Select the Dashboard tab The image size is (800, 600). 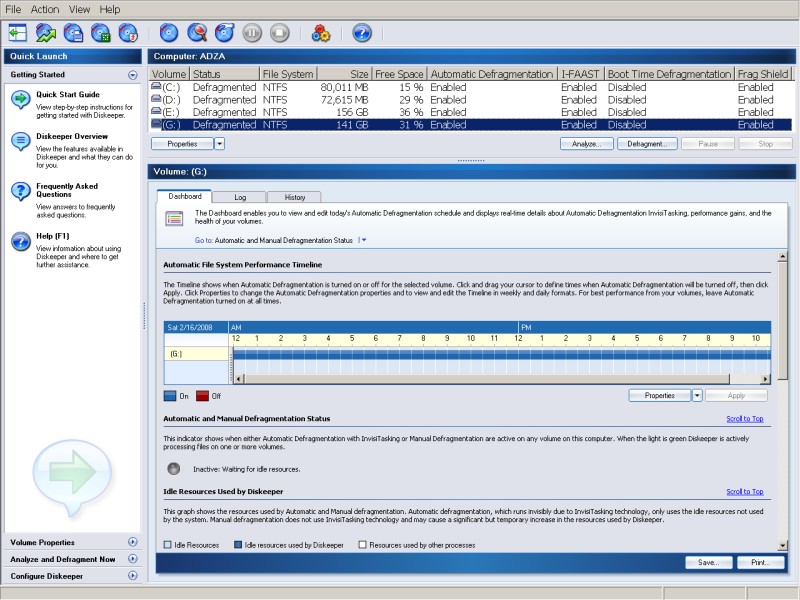pos(185,196)
